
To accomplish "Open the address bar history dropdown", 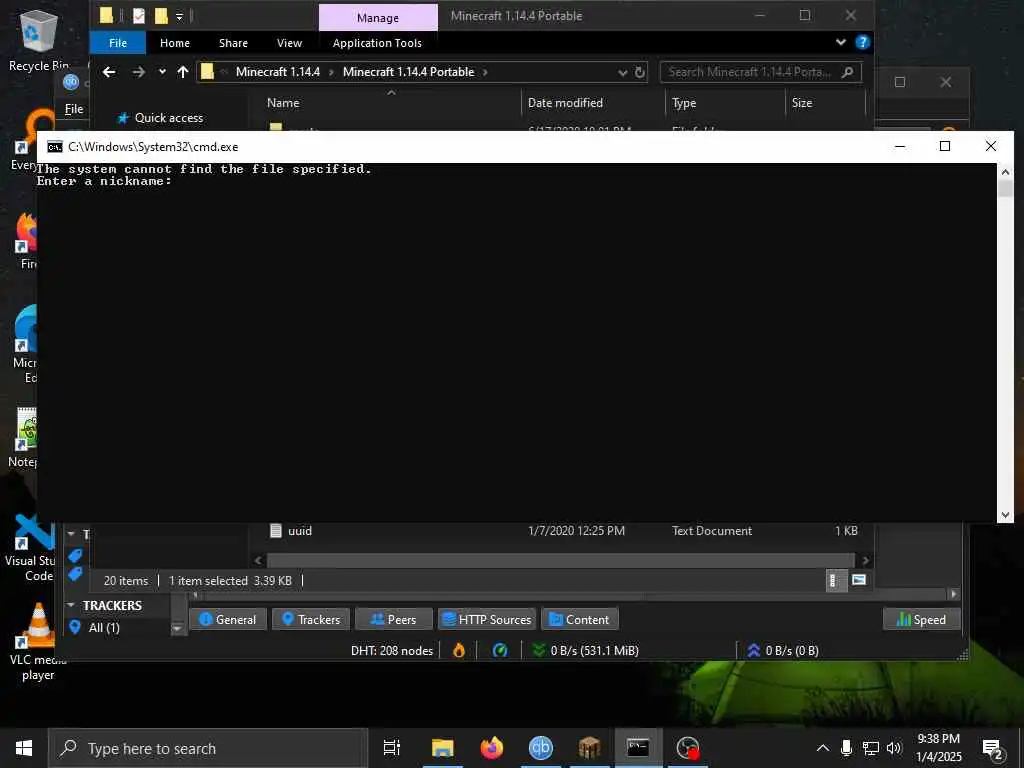I will click(622, 72).
